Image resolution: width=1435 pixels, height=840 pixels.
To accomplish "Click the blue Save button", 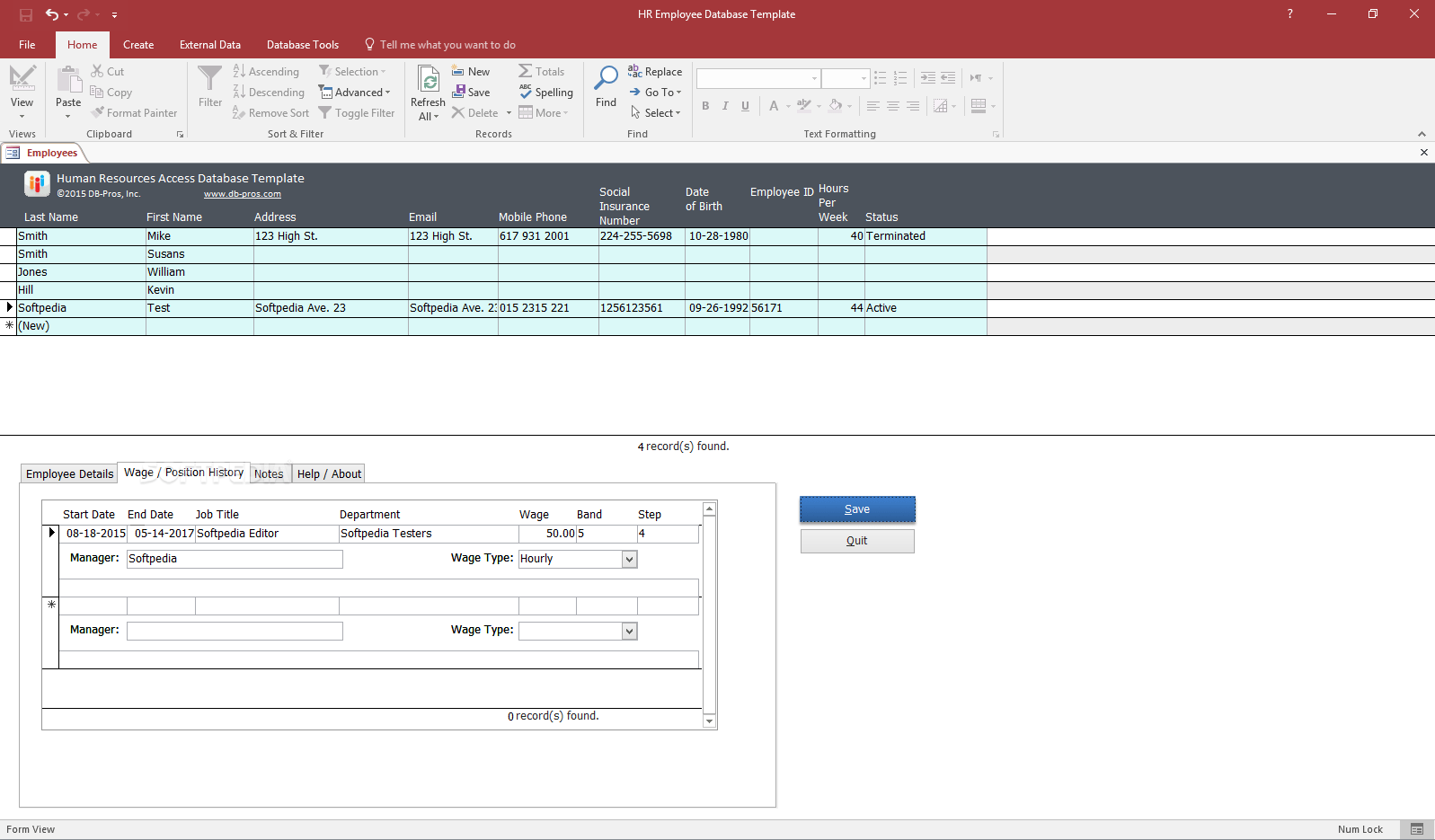I will click(x=857, y=509).
